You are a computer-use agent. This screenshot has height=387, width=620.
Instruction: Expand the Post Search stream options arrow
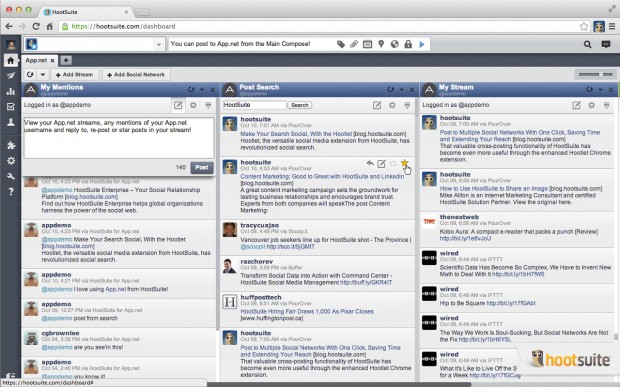pyautogui.click(x=401, y=90)
